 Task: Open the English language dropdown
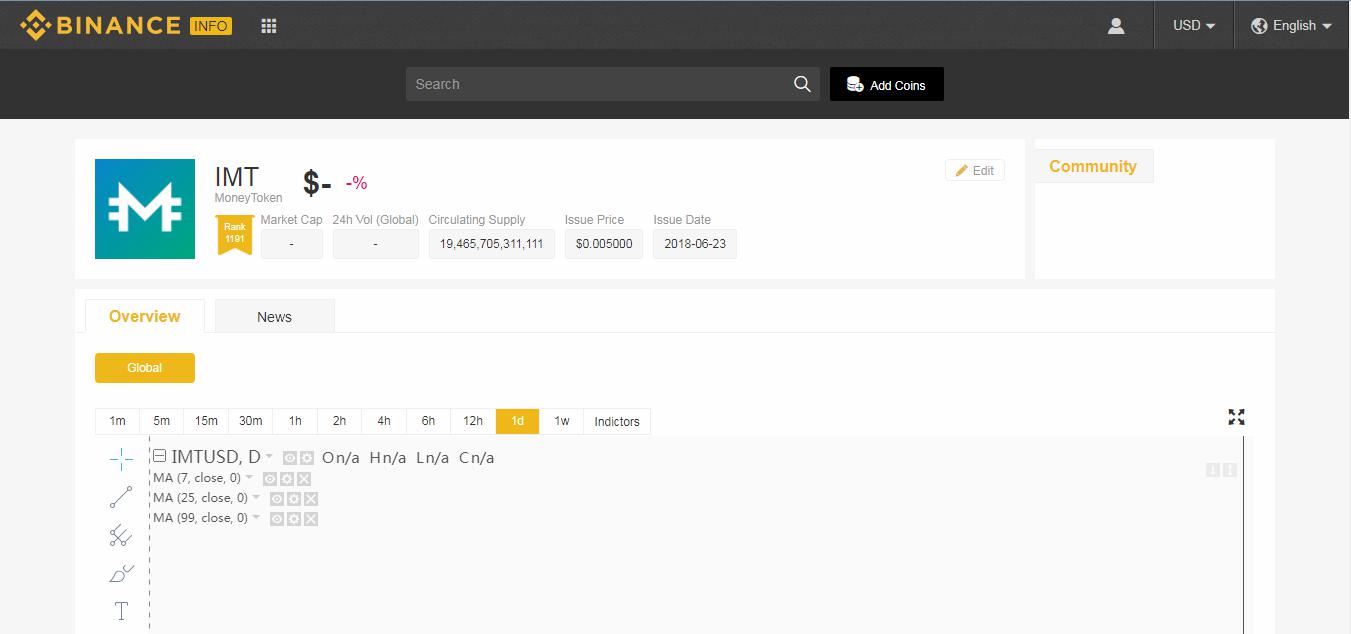[1291, 25]
